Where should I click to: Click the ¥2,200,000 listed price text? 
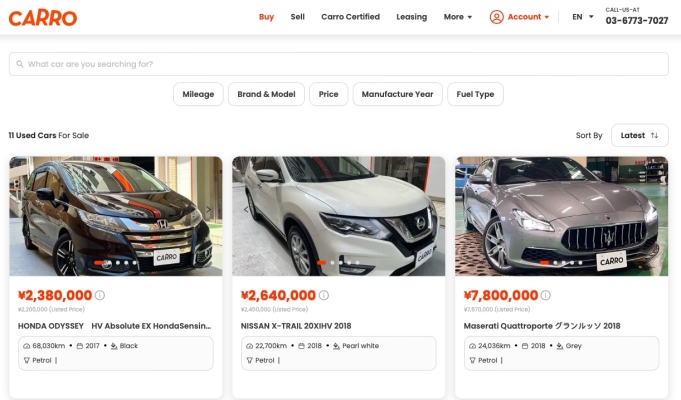click(51, 309)
